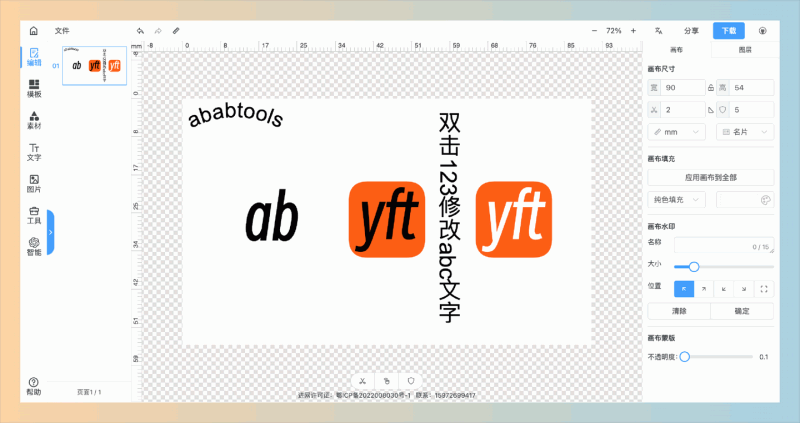Screen dimensions: 800x423
Task: Toggle safe area shield icon below canvas
Action: click(411, 381)
